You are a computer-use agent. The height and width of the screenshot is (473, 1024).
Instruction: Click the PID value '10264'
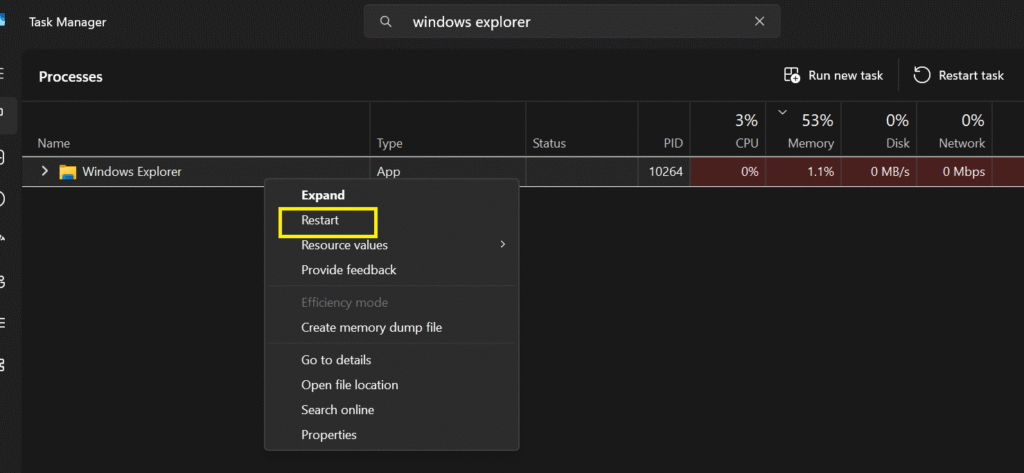click(x=665, y=172)
